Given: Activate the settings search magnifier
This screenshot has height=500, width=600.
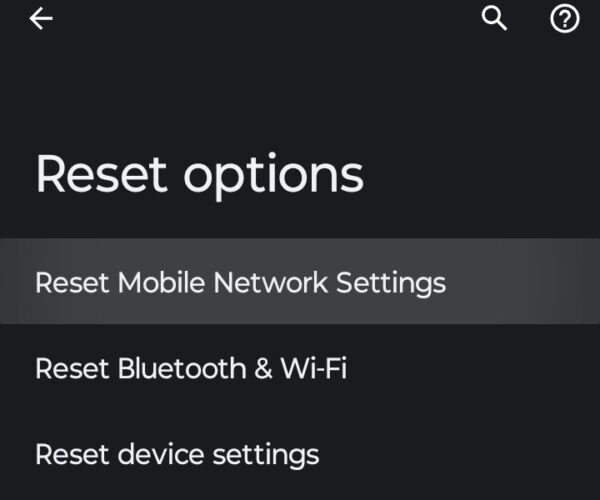Looking at the screenshot, I should [495, 18].
